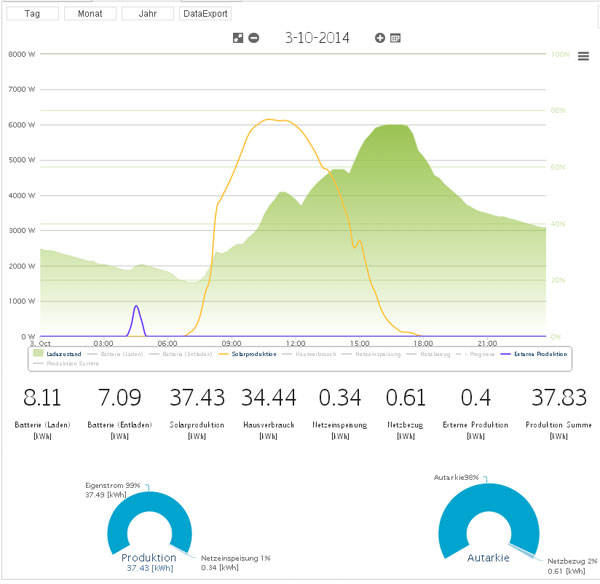Click the 3-10-2014 date heading
Viewport: 600px width, 584px height.
point(317,38)
